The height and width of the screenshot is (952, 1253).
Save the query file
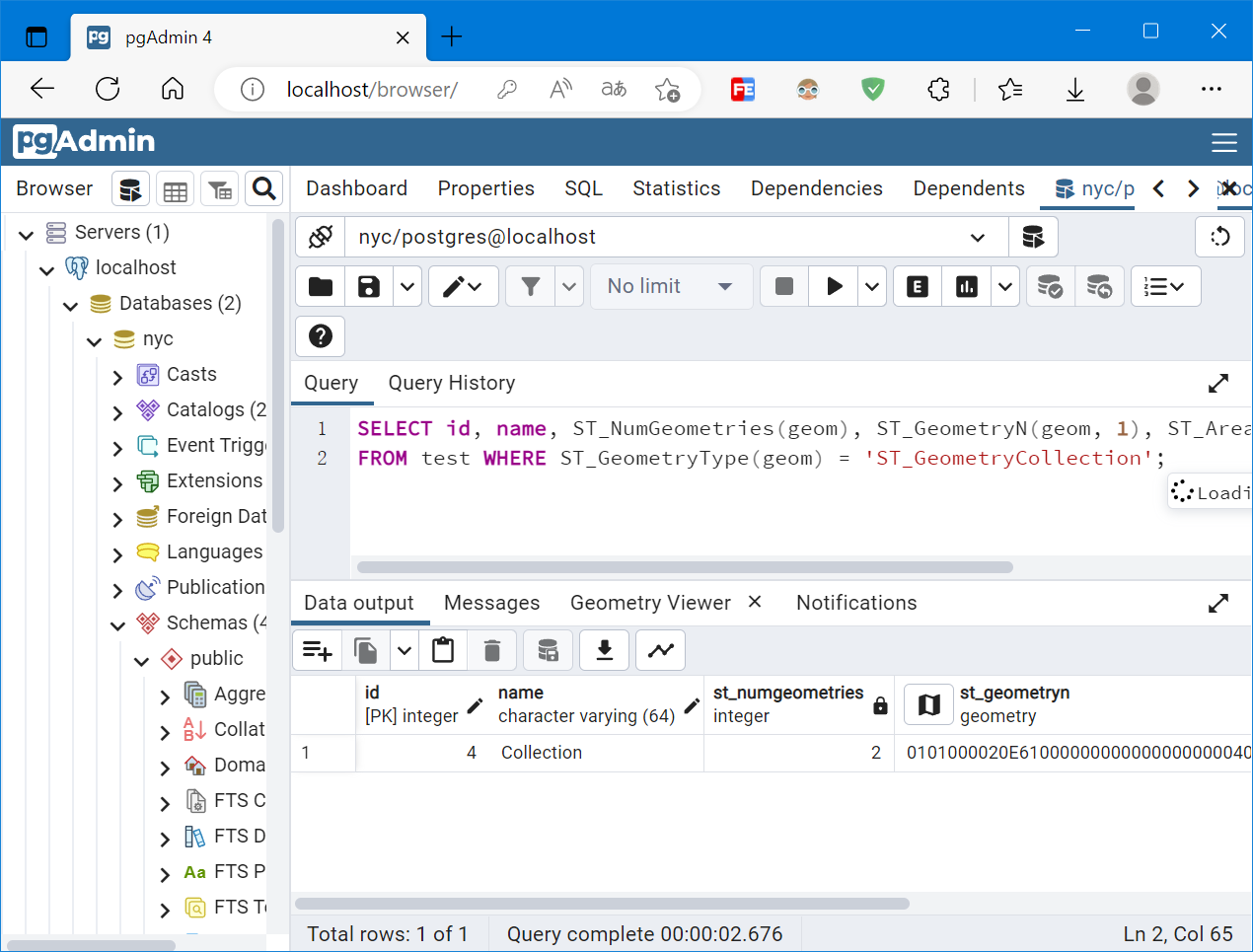[369, 287]
